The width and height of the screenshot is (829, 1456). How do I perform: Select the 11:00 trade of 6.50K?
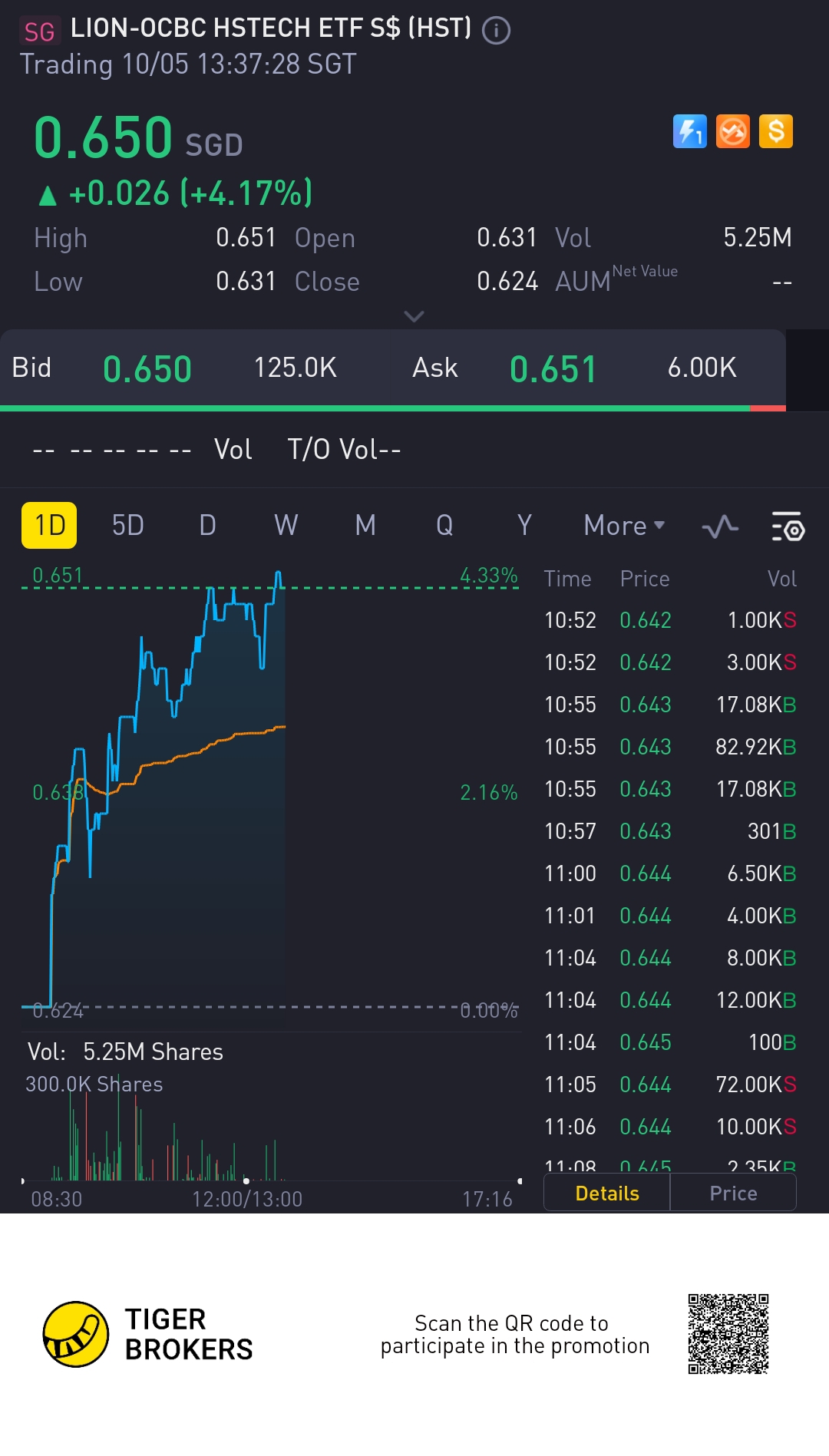[x=670, y=873]
